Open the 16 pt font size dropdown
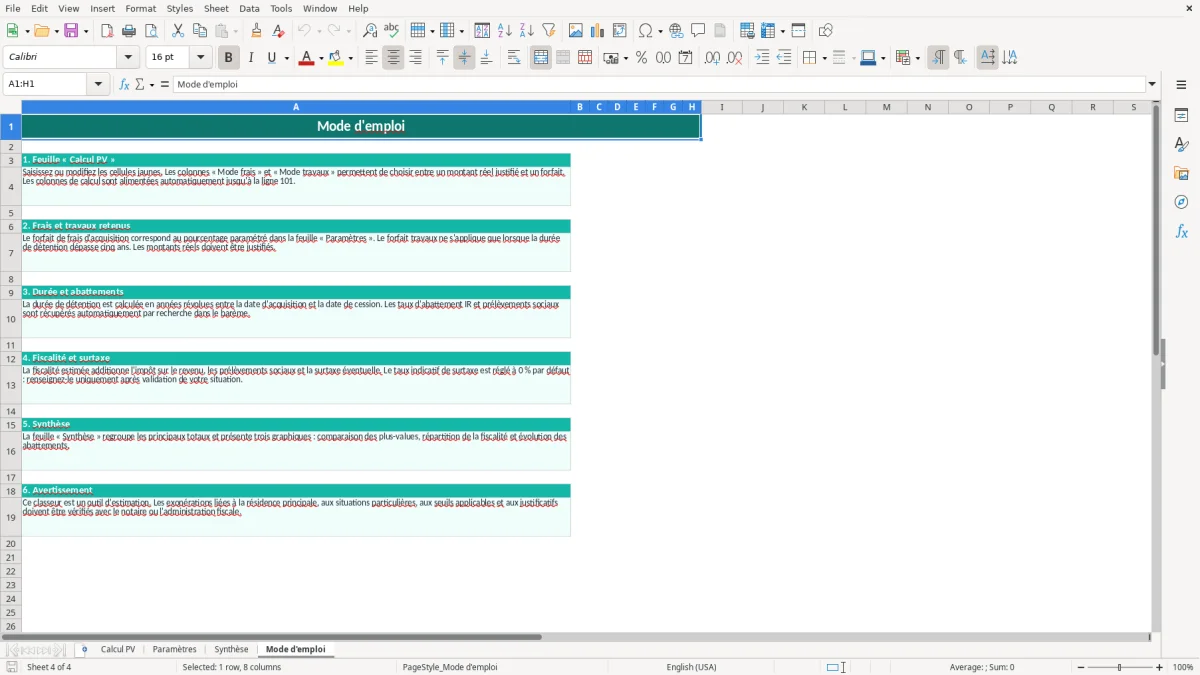 tap(201, 58)
